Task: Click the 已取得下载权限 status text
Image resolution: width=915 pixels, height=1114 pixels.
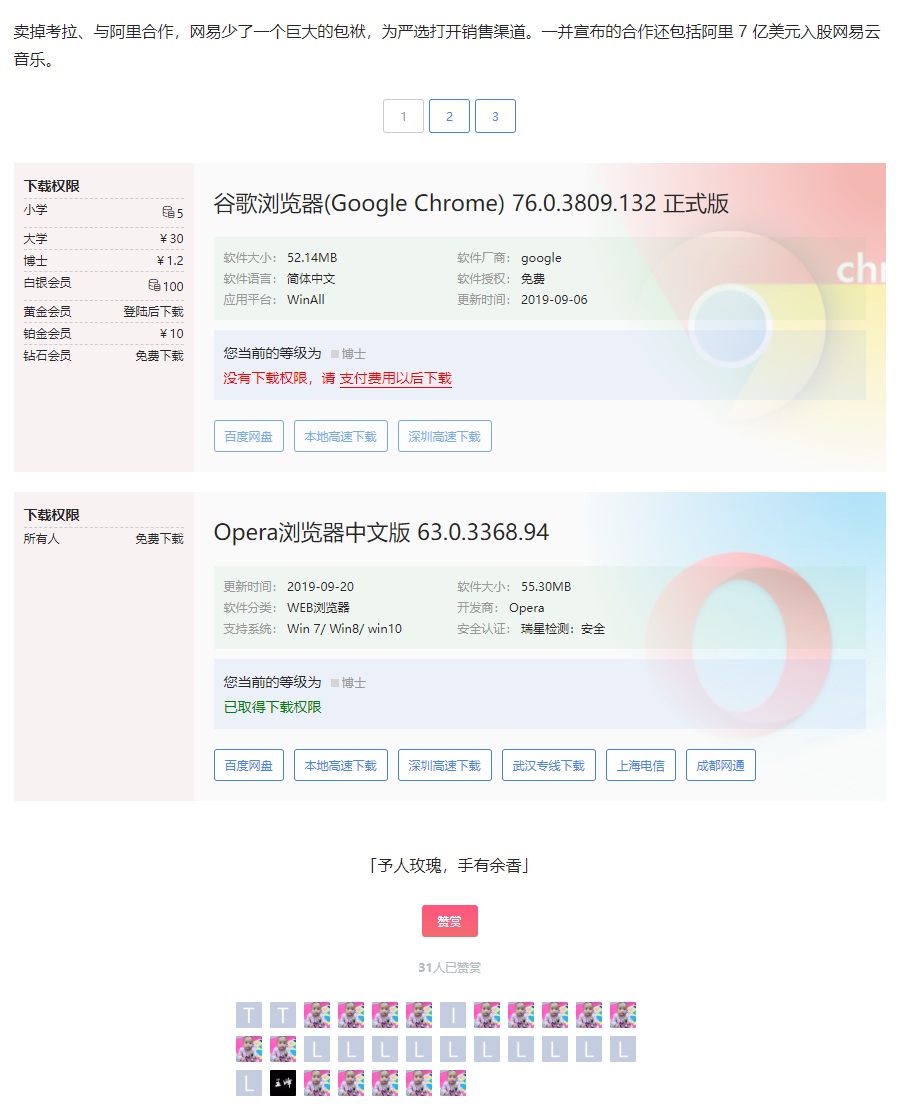Action: click(273, 707)
